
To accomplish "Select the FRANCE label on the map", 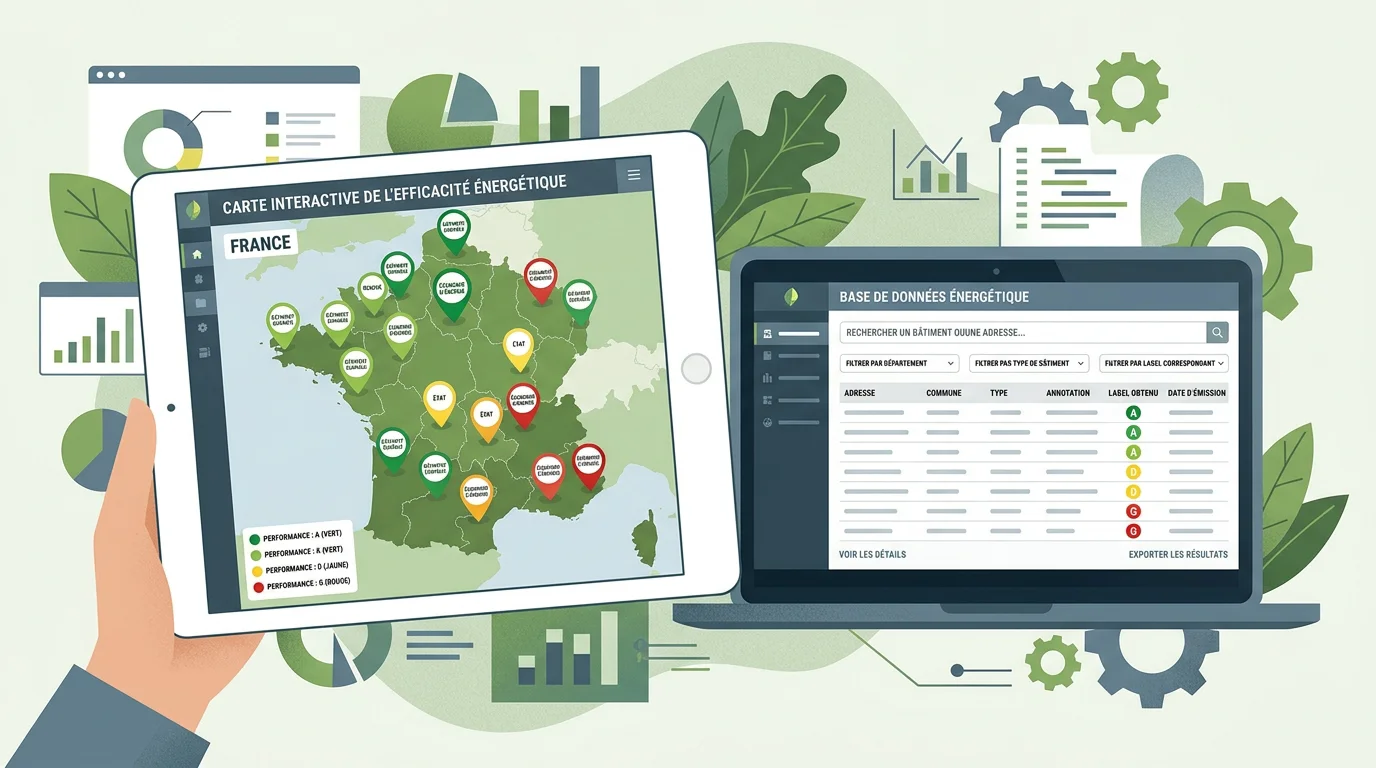I will coord(260,244).
